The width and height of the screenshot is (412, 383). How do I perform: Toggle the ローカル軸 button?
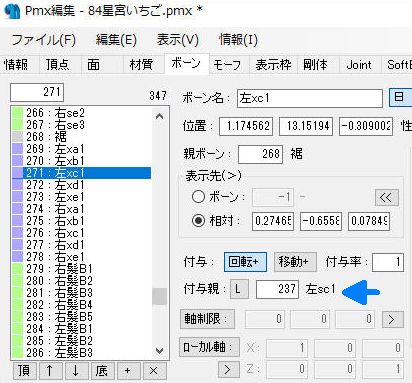(209, 347)
